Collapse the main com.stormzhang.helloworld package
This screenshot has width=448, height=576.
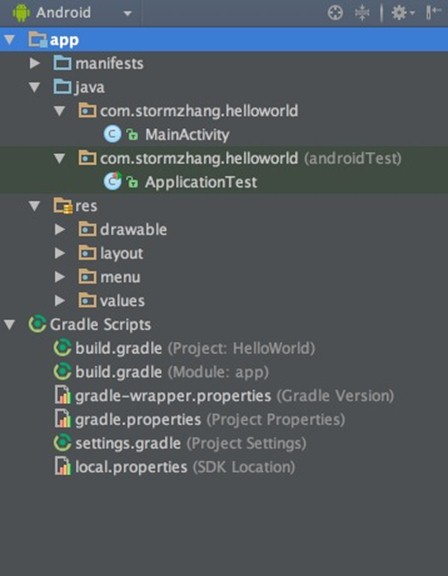[59, 111]
